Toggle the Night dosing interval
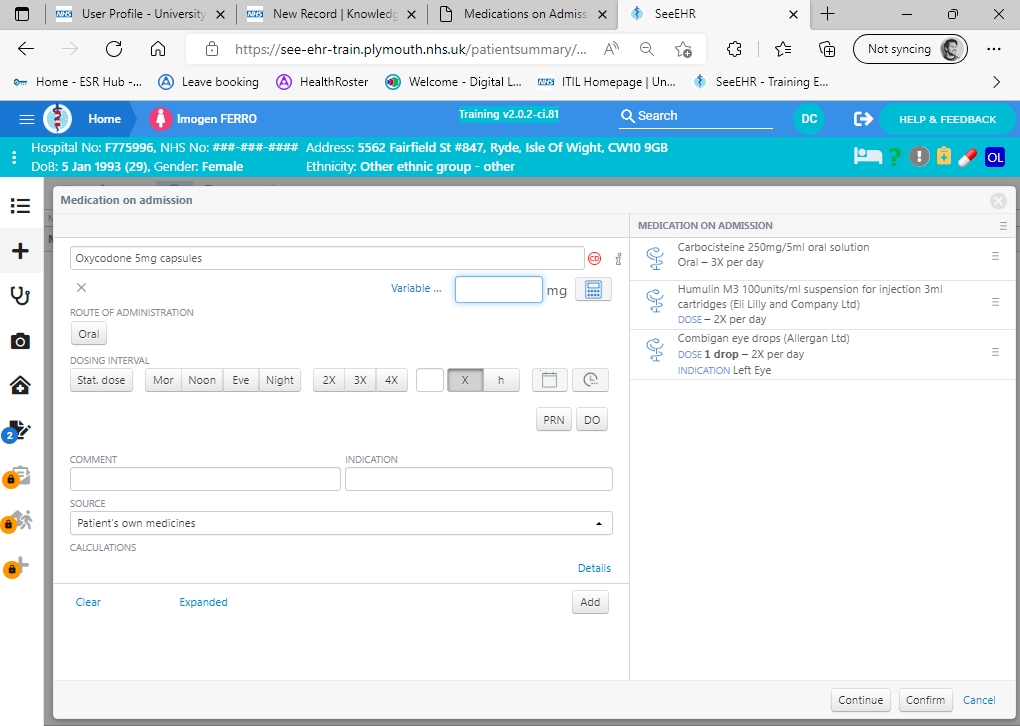Screen dimensions: 1020x726 [x=280, y=380]
